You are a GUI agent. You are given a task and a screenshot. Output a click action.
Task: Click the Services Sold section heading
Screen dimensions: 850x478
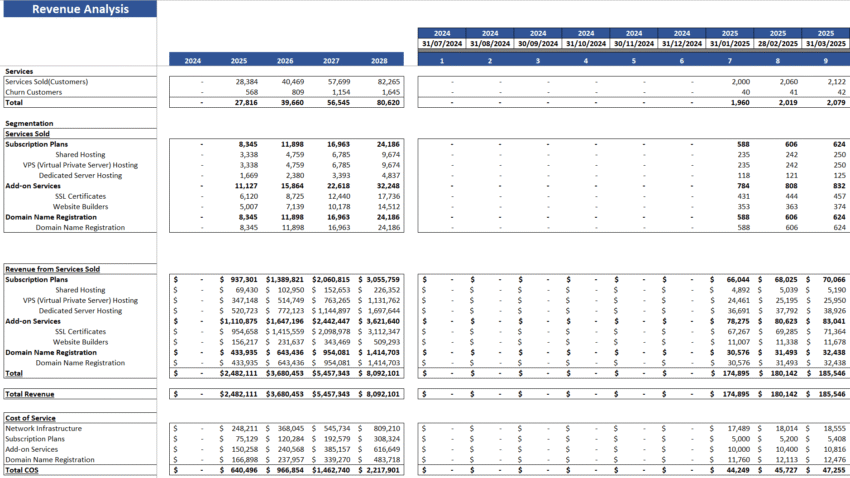[27, 134]
